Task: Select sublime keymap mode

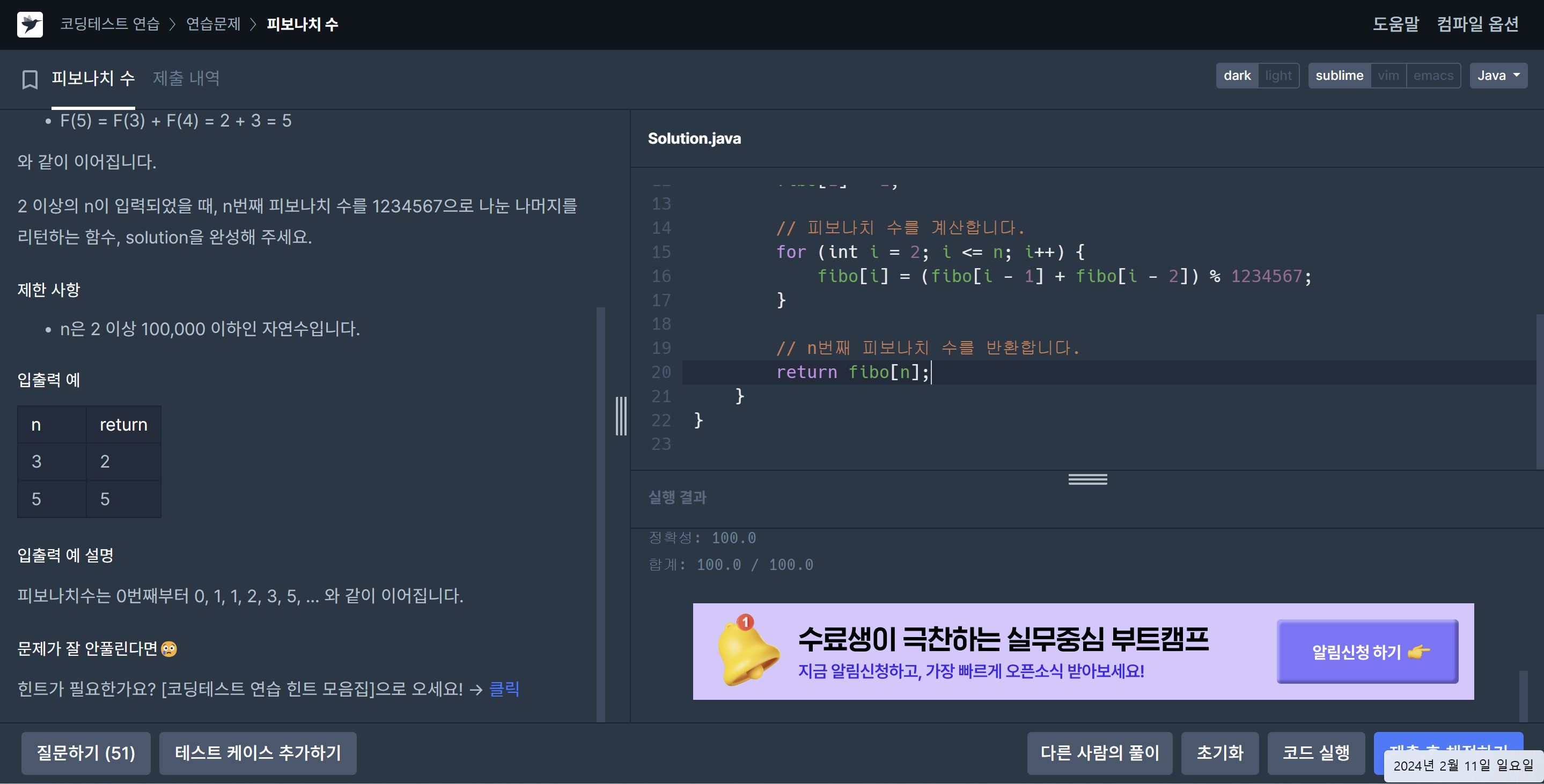Action: pos(1339,76)
